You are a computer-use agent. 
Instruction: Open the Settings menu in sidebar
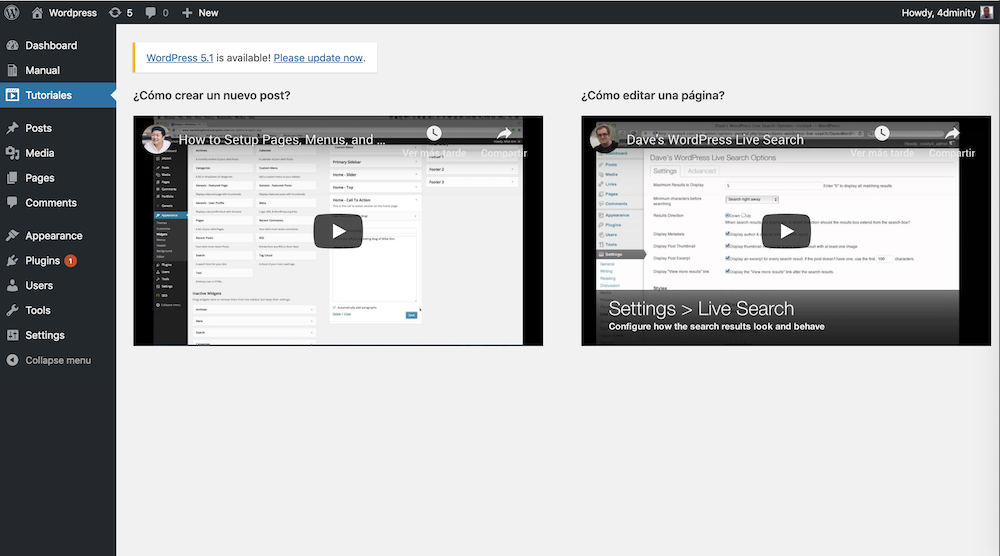[x=45, y=335]
